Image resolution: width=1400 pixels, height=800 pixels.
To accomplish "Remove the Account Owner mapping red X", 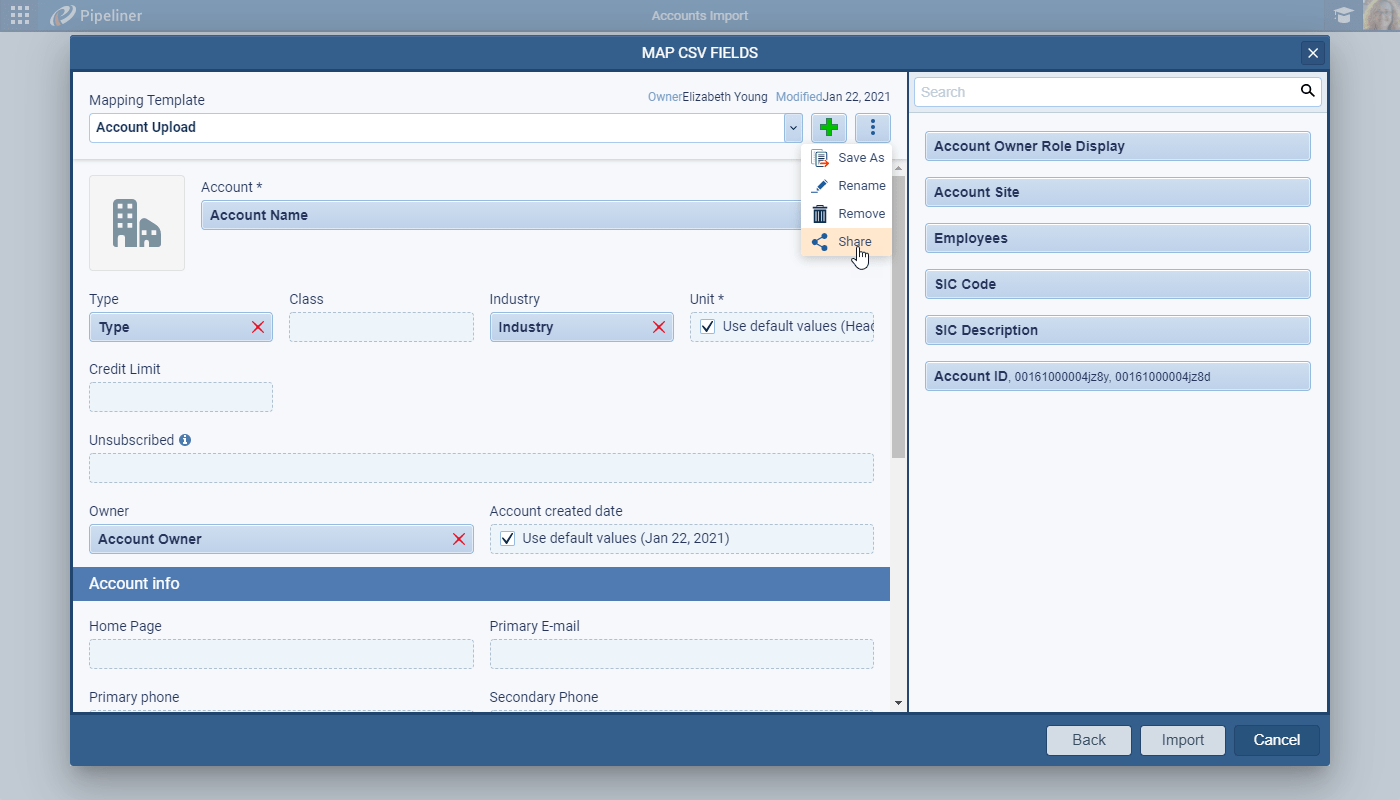I will coord(459,539).
